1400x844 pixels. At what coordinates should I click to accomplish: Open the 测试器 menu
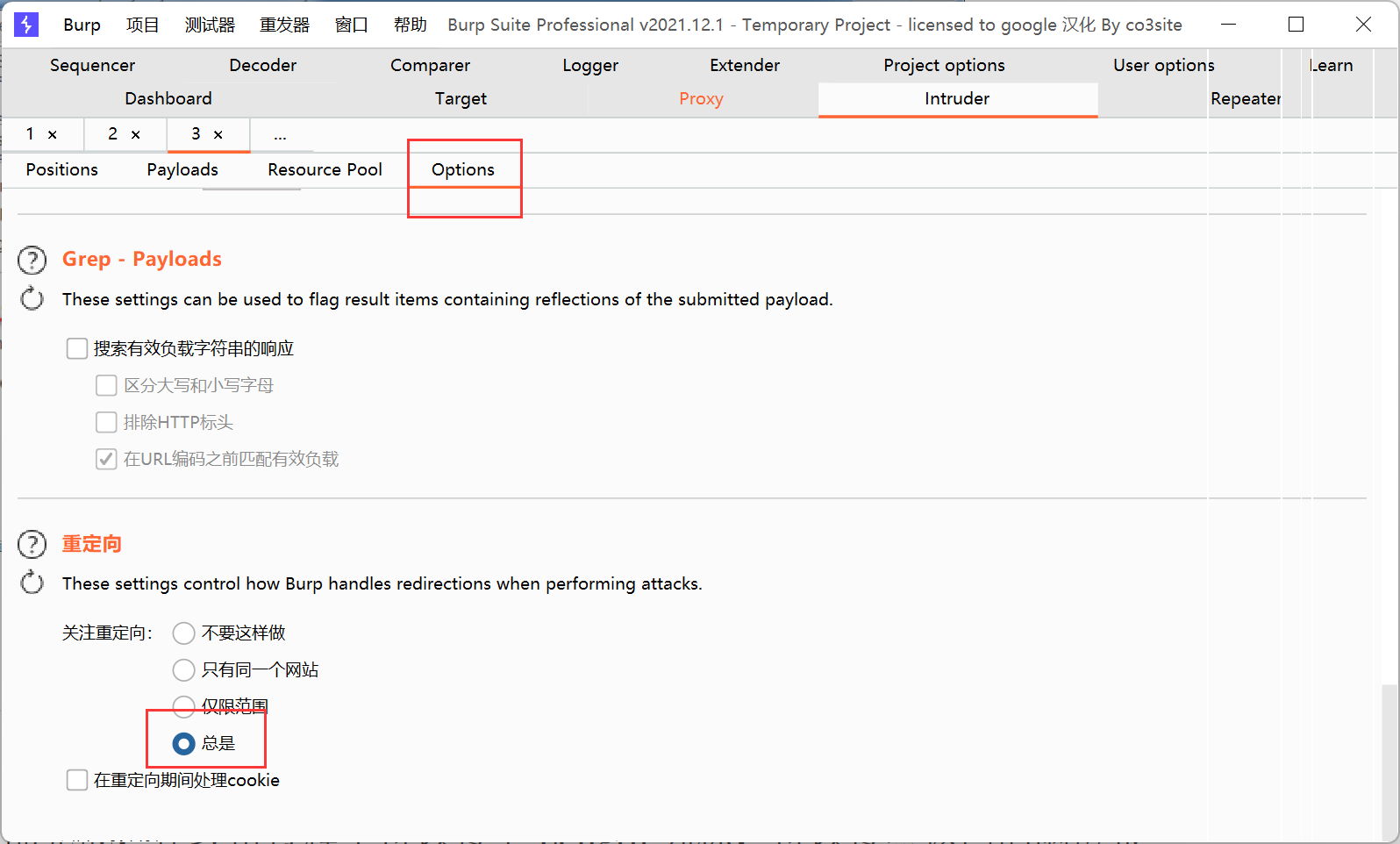210,25
